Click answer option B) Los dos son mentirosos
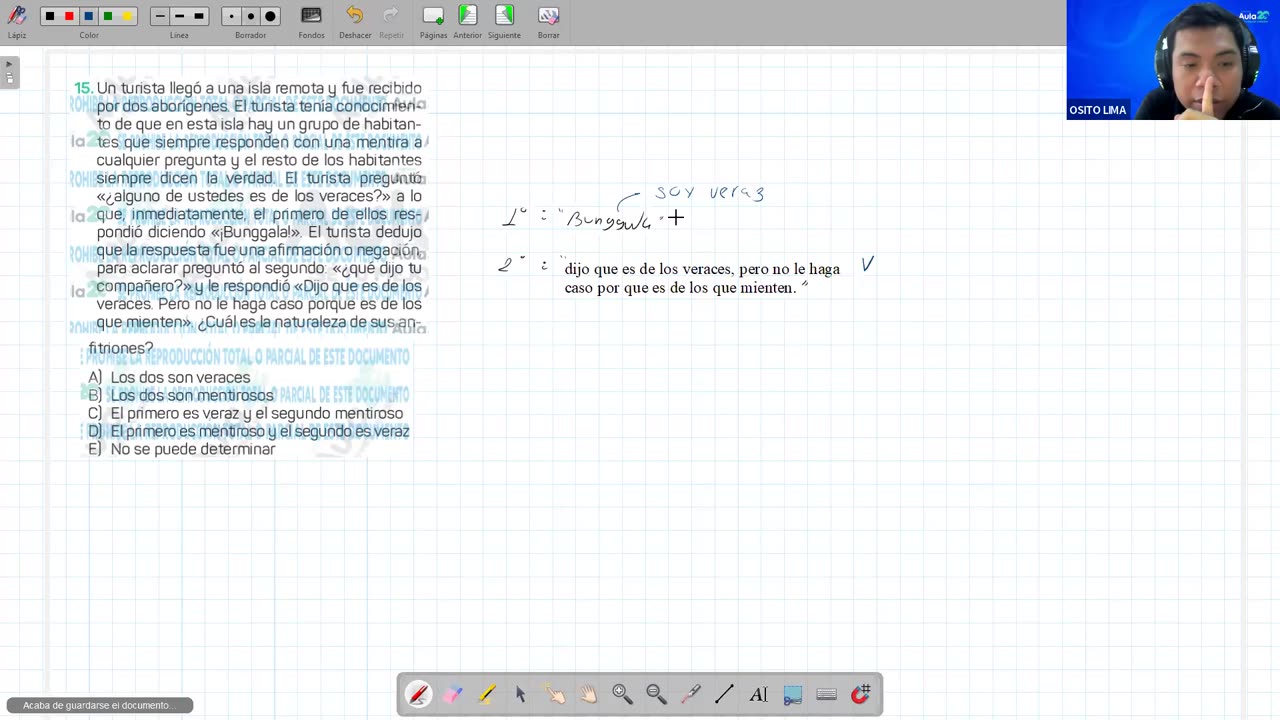The image size is (1280, 720). pyautogui.click(x=181, y=396)
